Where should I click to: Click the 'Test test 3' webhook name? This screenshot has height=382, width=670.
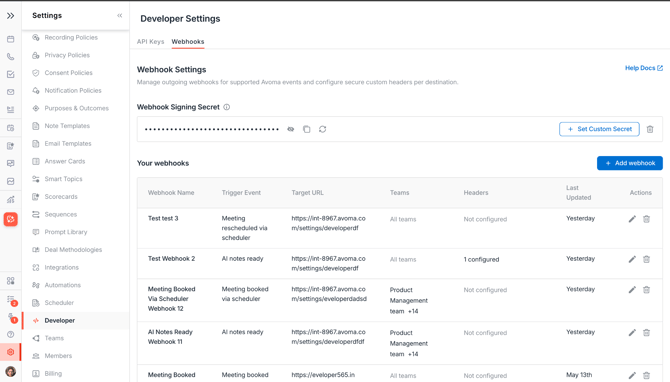[x=163, y=218]
